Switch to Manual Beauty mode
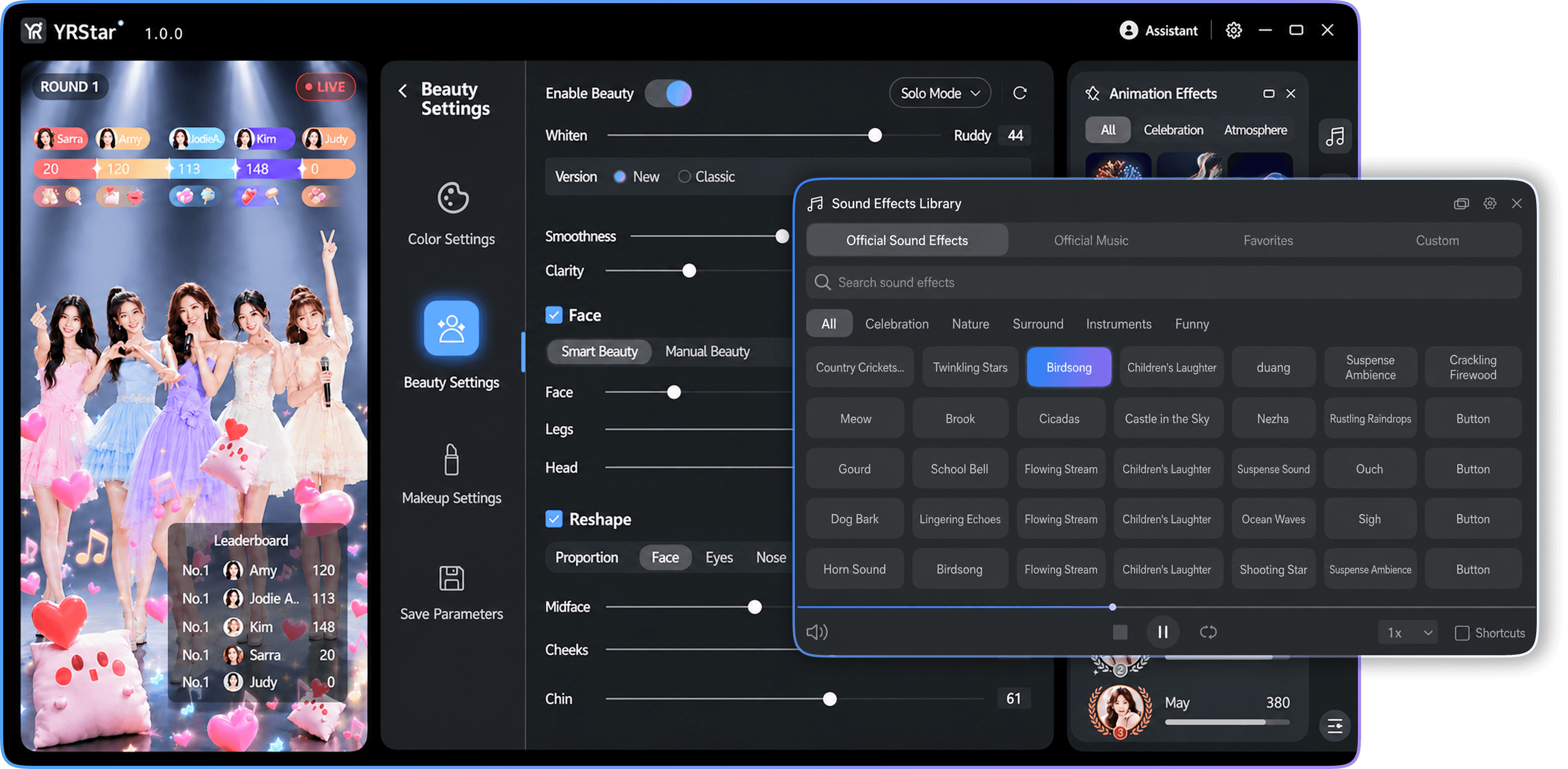Image resolution: width=1568 pixels, height=769 pixels. point(708,352)
